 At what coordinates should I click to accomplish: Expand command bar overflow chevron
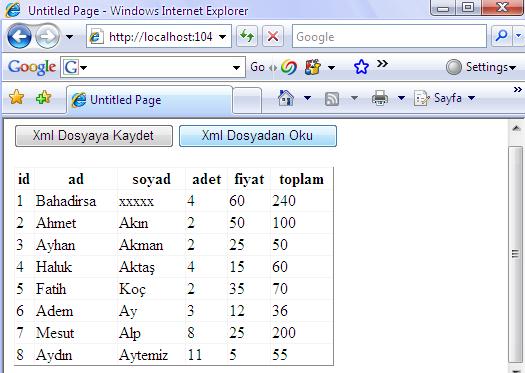click(x=518, y=90)
